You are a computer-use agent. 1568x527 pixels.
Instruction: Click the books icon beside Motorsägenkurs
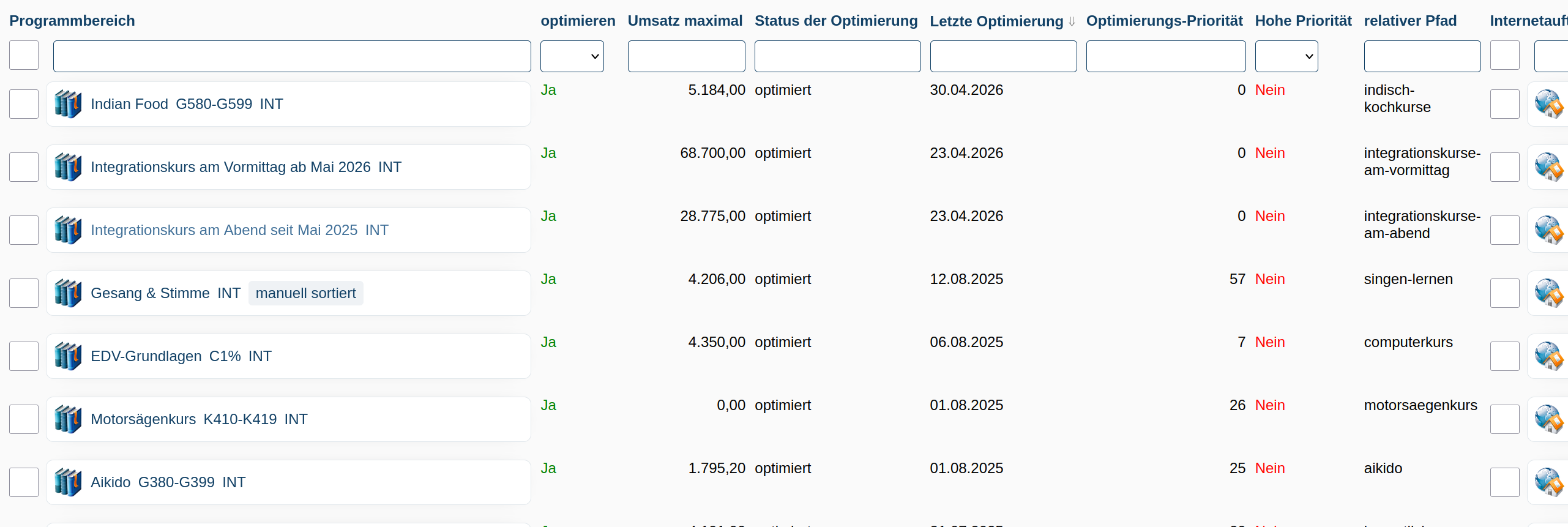(68, 419)
